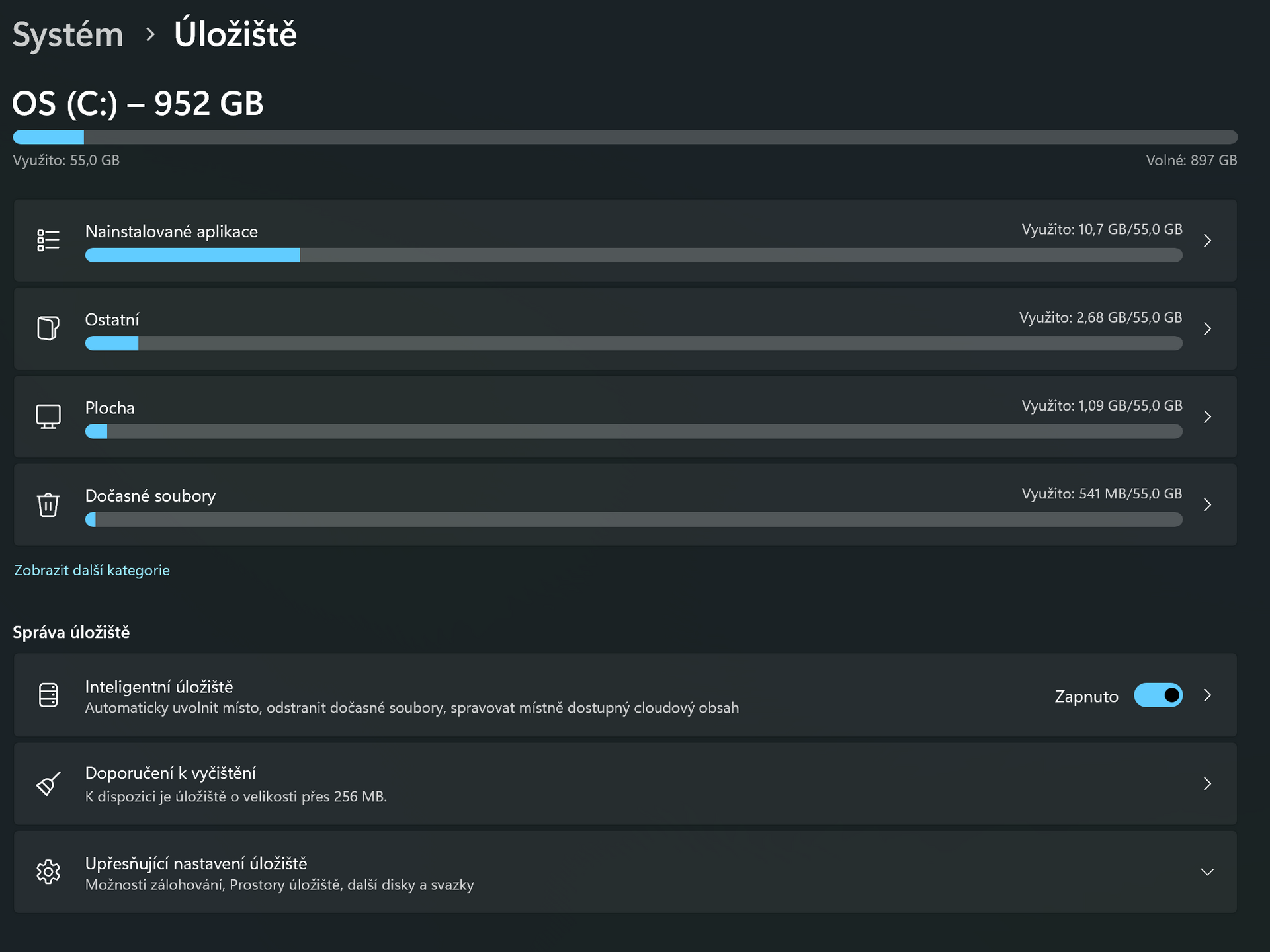Expand Upřesňující nastavení úložiště chevron
Image resolution: width=1270 pixels, height=952 pixels.
[1206, 872]
